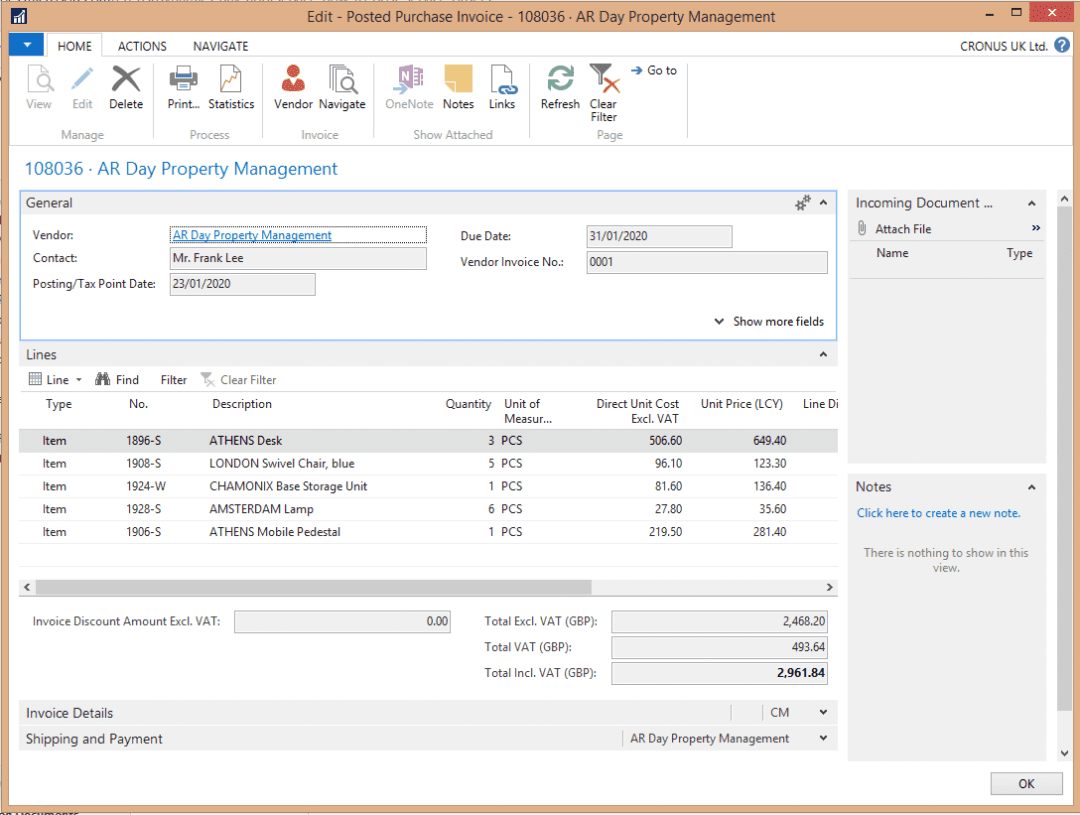Open the NAVIGATE ribbon tab
This screenshot has height=815, width=1080.
pos(220,45)
